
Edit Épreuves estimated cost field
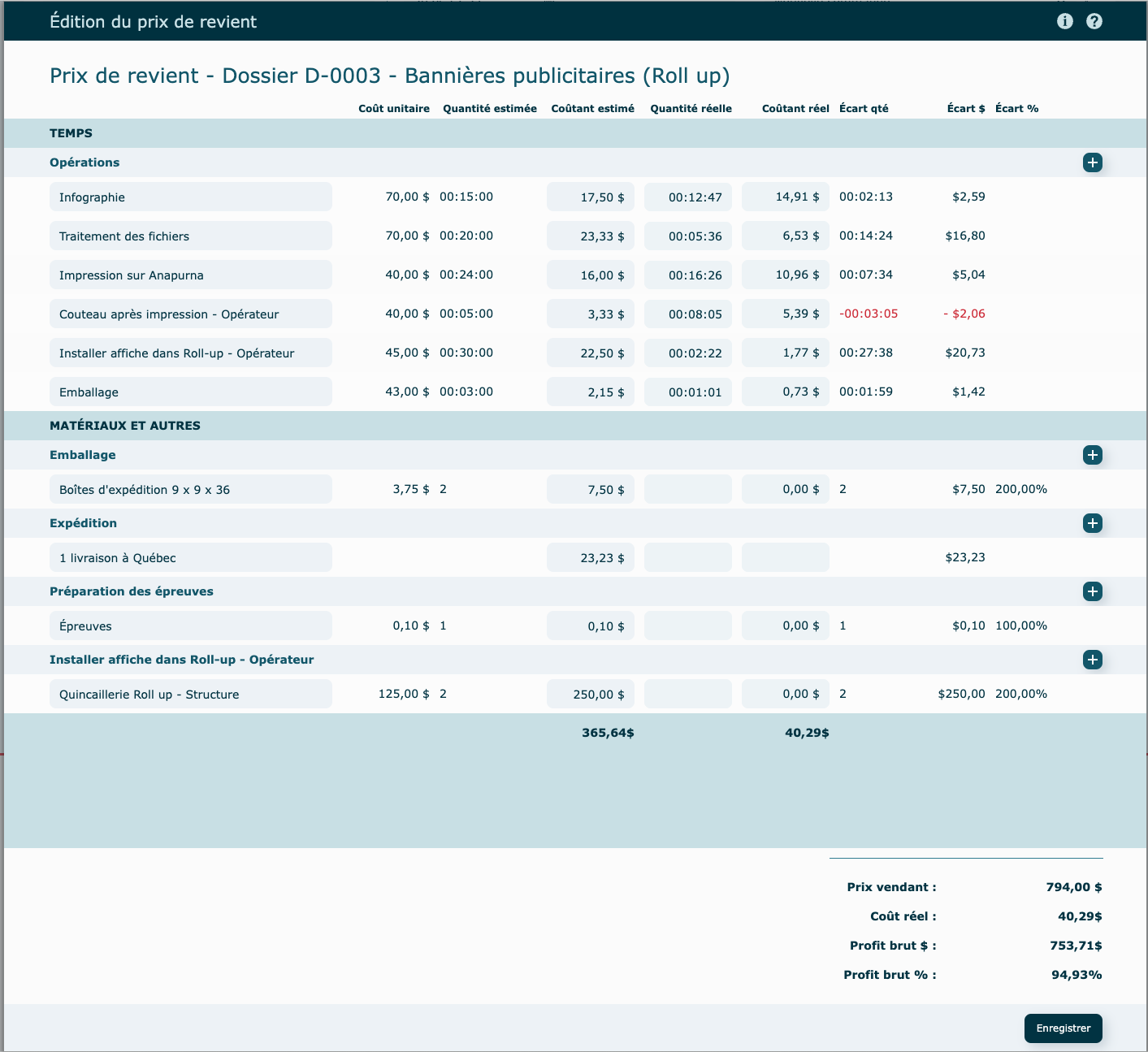590,626
